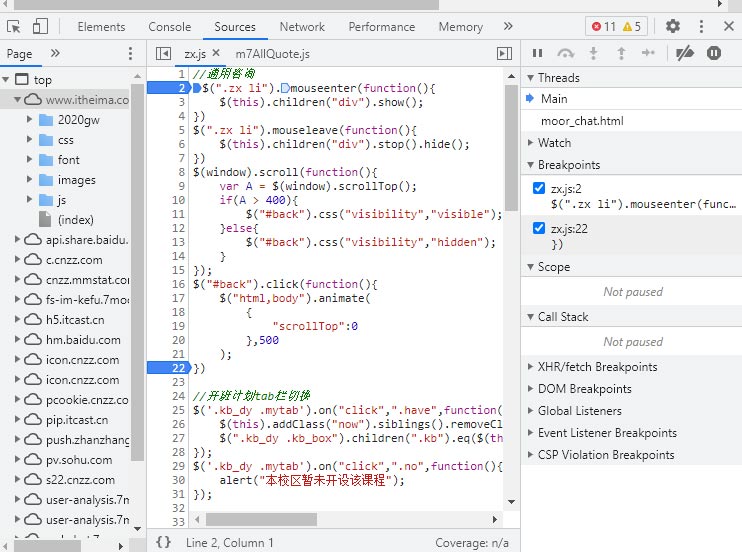This screenshot has height=552, width=742.
Task: Uncheck the zx.js:2 breakpoint checkbox
Action: 539,188
